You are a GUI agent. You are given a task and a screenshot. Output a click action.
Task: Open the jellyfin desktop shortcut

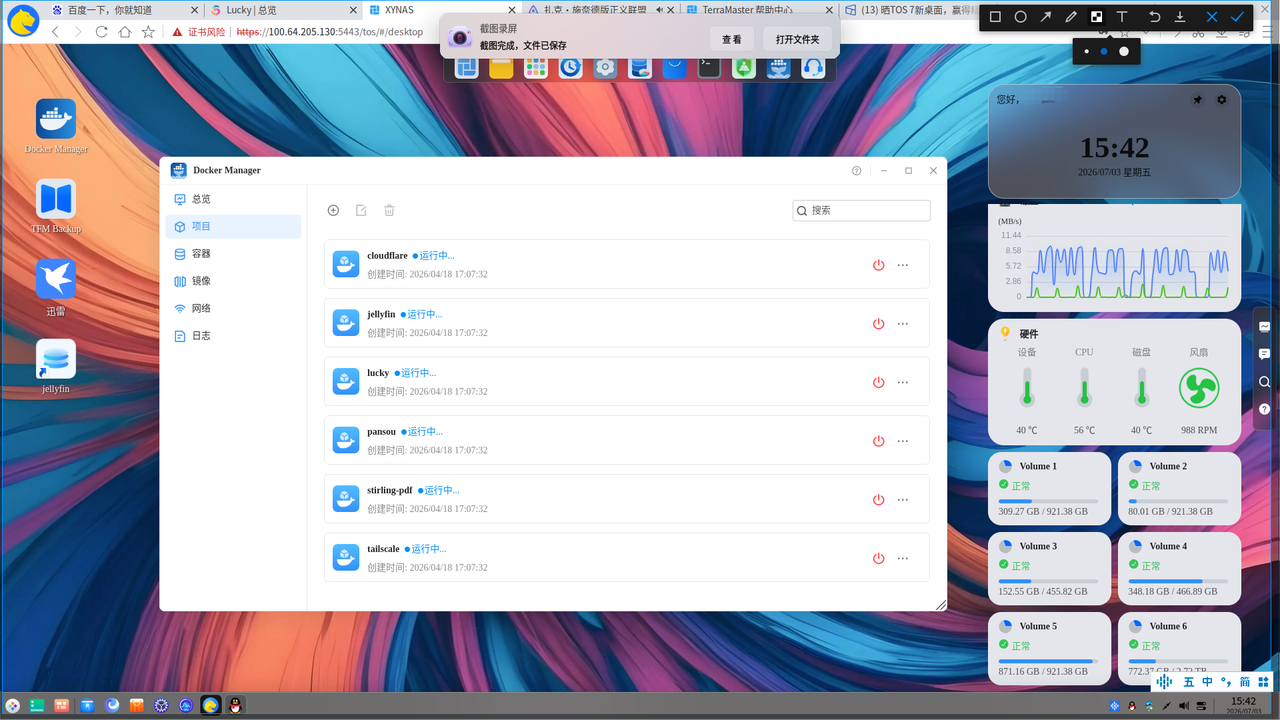[56, 359]
